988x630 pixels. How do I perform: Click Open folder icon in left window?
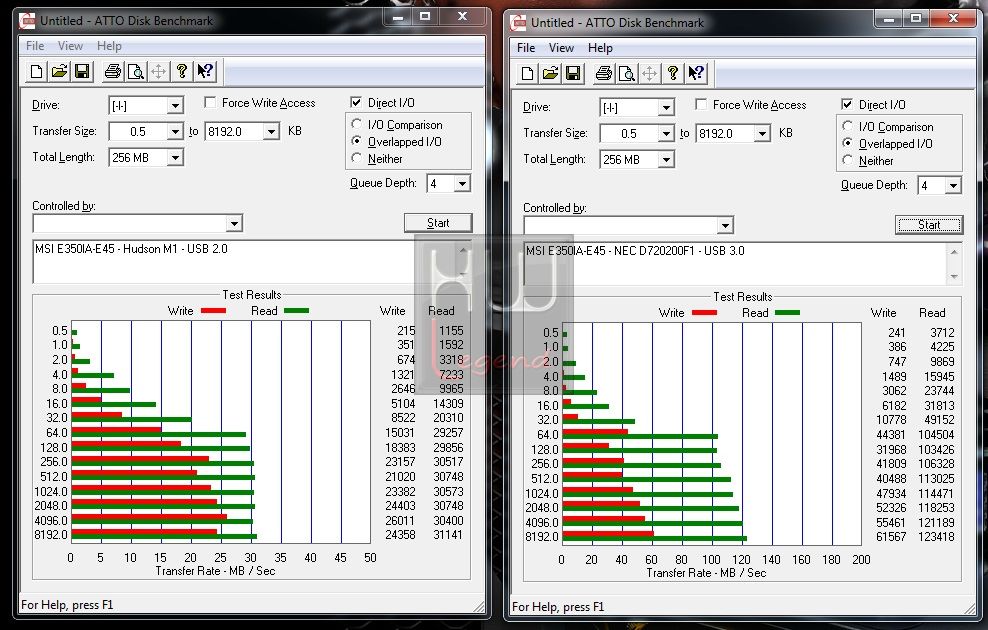coord(59,71)
